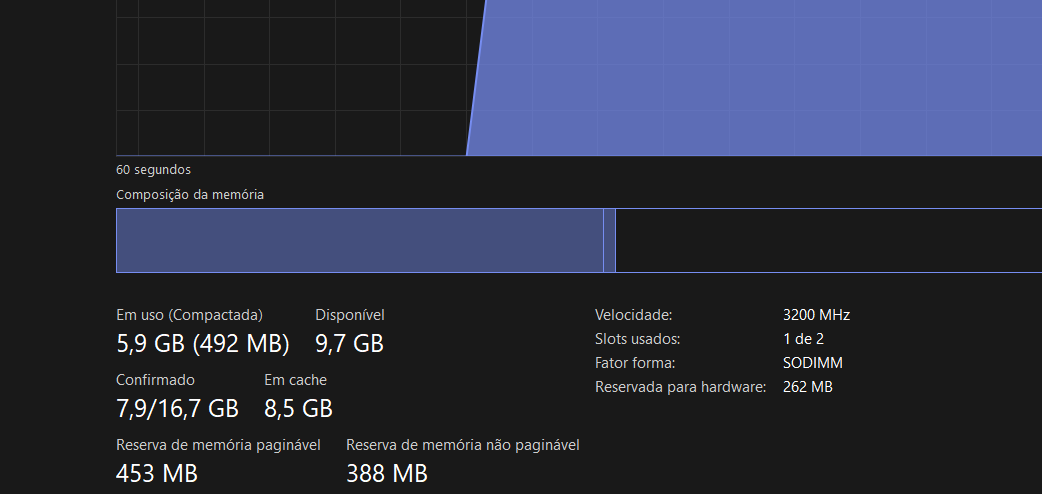Click the in-use segment of memory composition bar
Viewport: 1042px width, 494px height.
coord(360,240)
